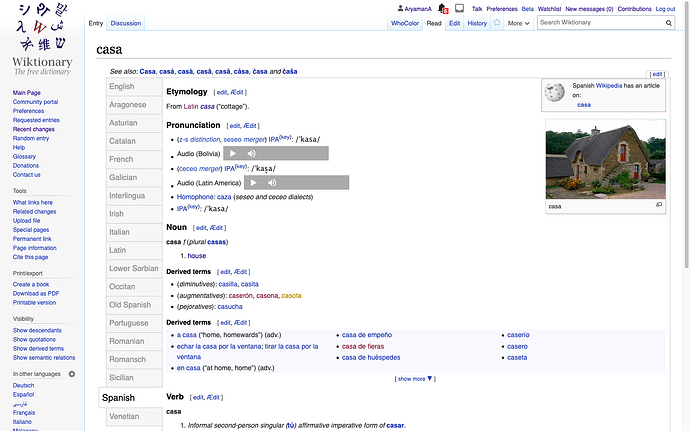Play the Latin America audio
The width and height of the screenshot is (690, 431).
[253, 183]
